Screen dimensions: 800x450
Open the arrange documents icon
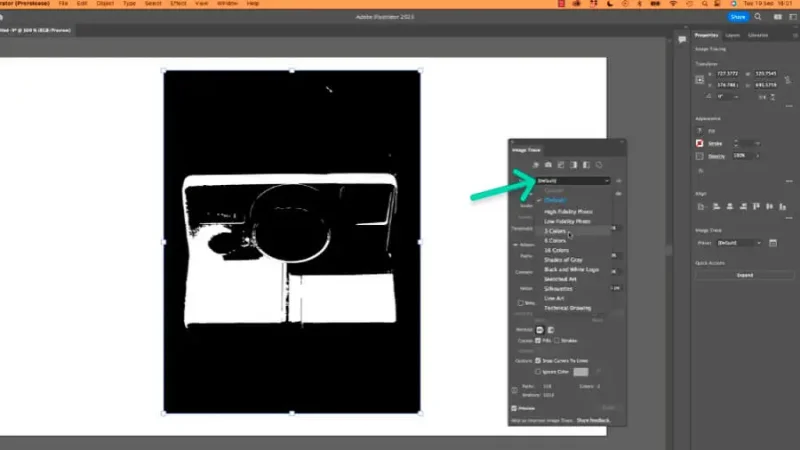tap(778, 17)
